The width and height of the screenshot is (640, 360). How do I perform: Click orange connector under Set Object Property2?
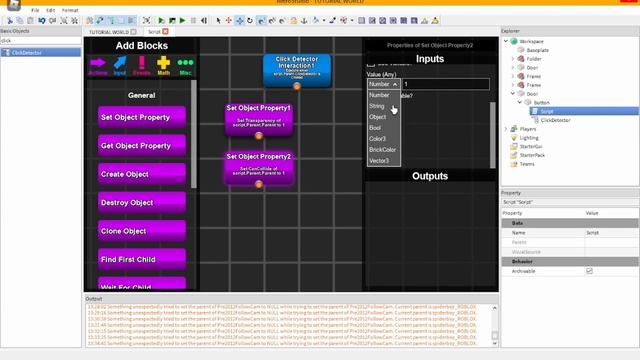[x=259, y=184]
